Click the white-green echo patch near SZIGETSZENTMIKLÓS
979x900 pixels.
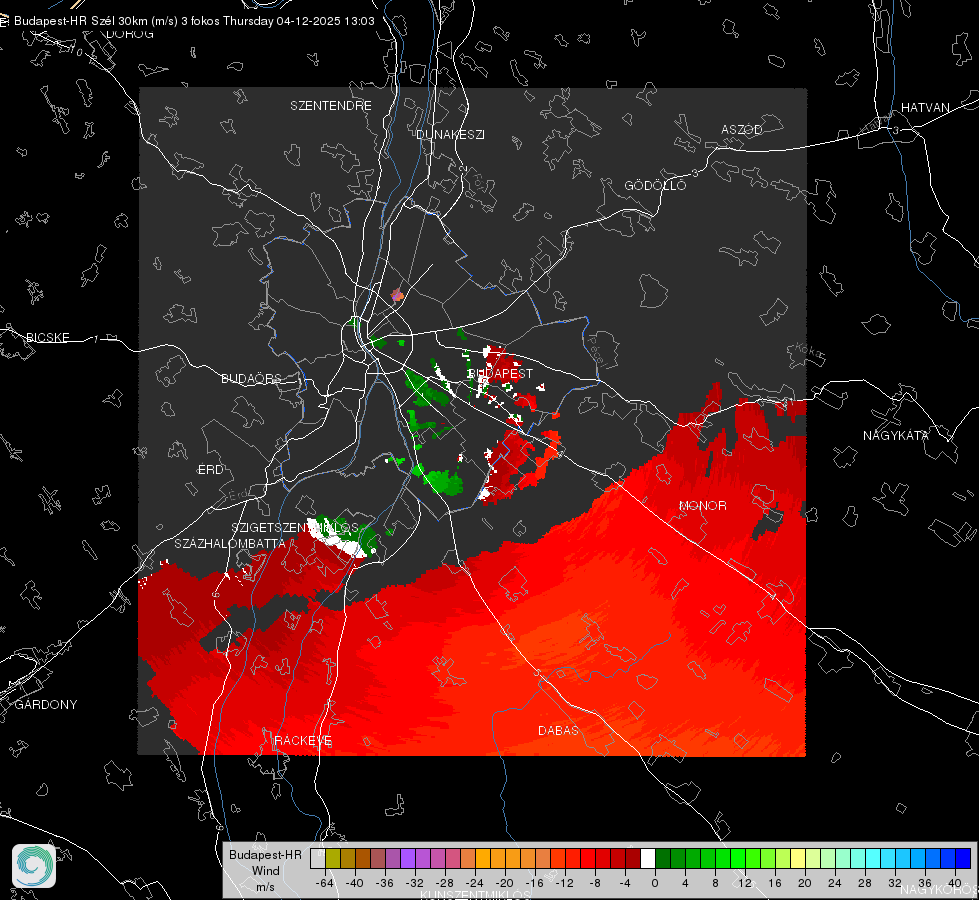[342, 538]
